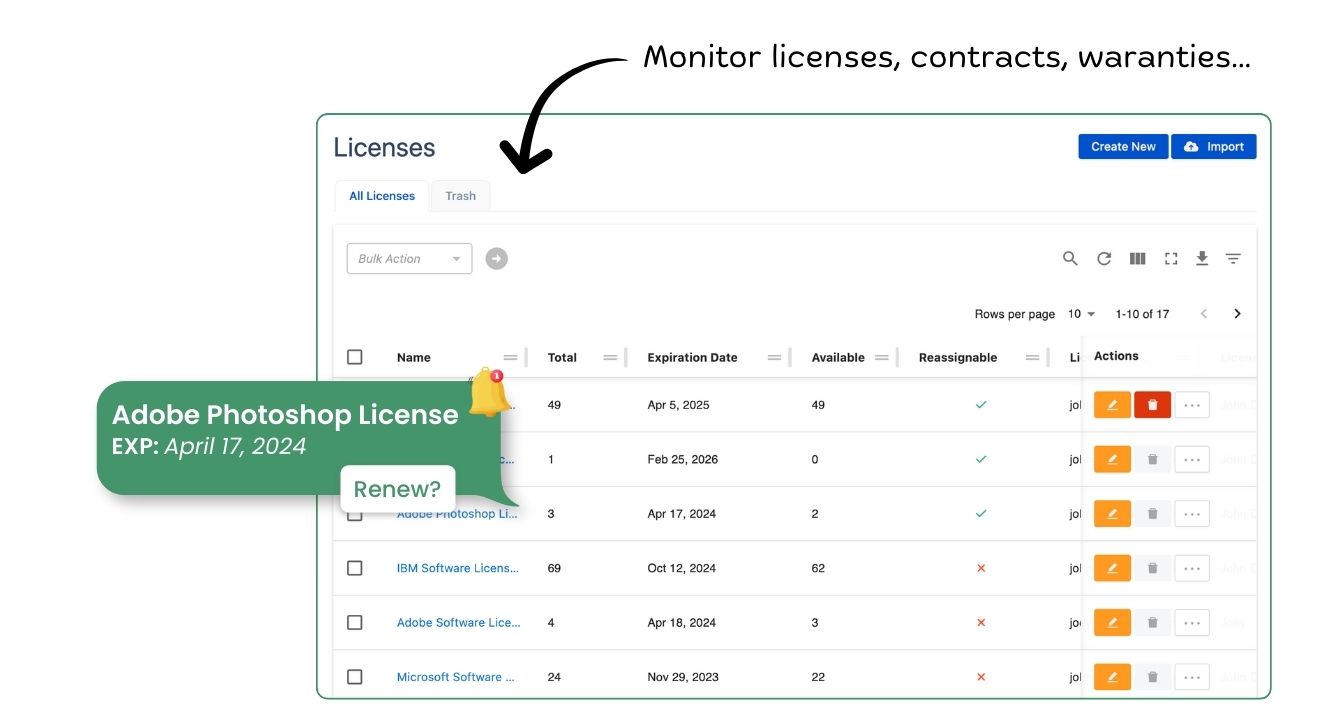Change rows per page dropdown value
Screen dimensions: 1328x727
click(1081, 314)
